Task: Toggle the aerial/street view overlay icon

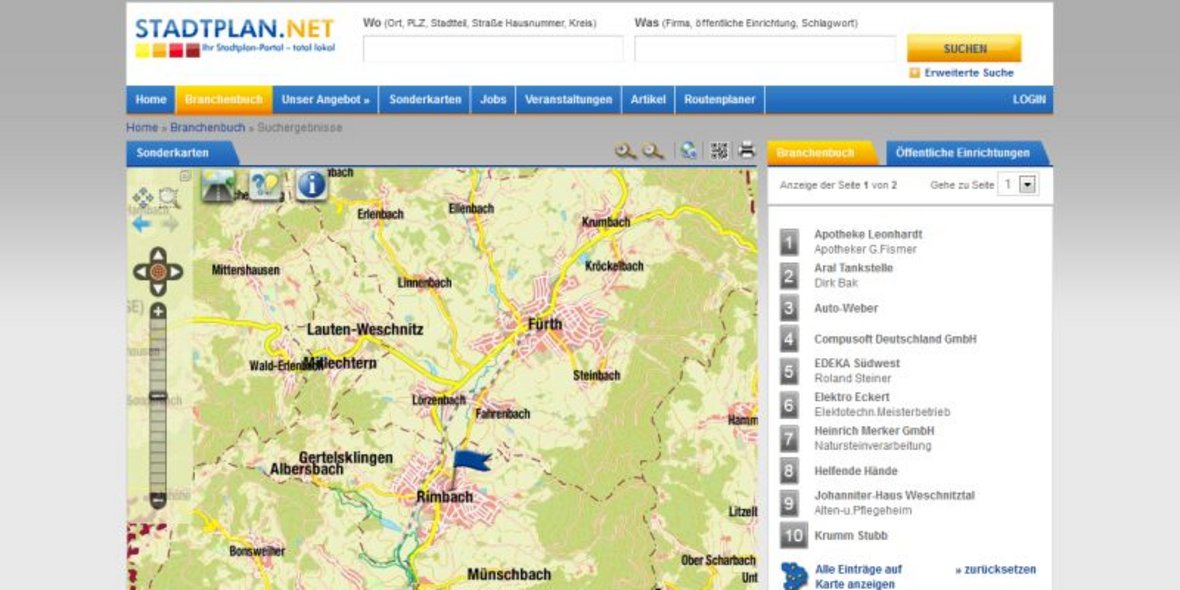Action: tap(216, 187)
